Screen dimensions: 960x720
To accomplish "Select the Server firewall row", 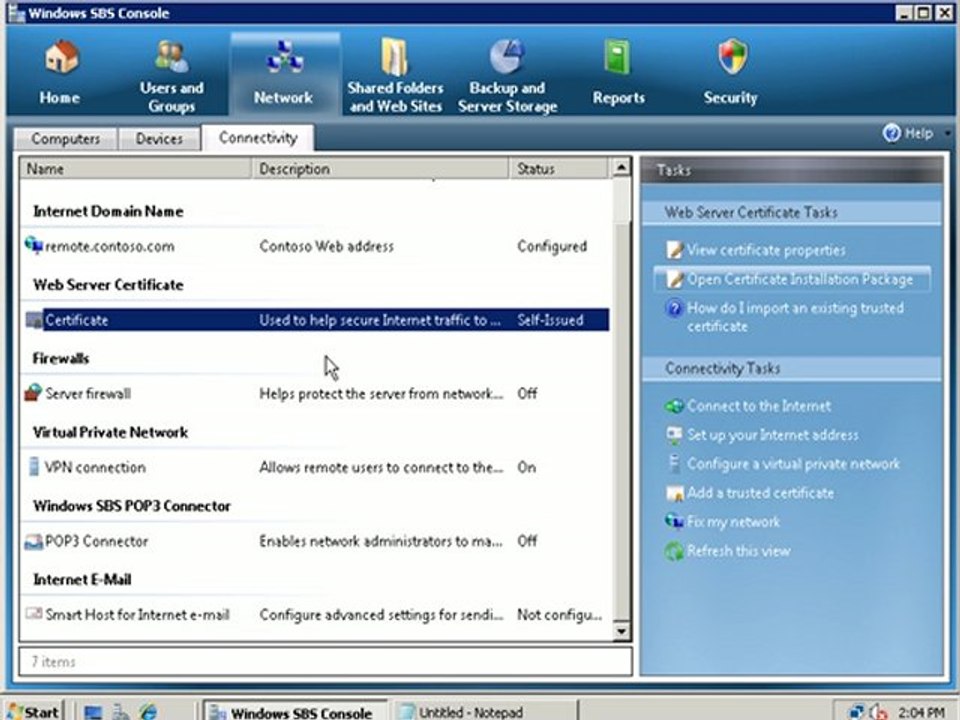I will 315,393.
